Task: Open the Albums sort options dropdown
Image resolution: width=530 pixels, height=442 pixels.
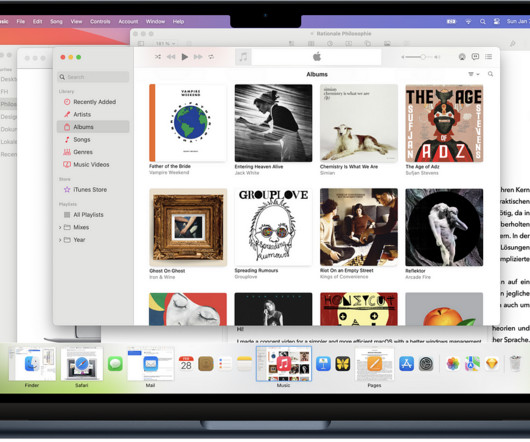Action: click(474, 74)
